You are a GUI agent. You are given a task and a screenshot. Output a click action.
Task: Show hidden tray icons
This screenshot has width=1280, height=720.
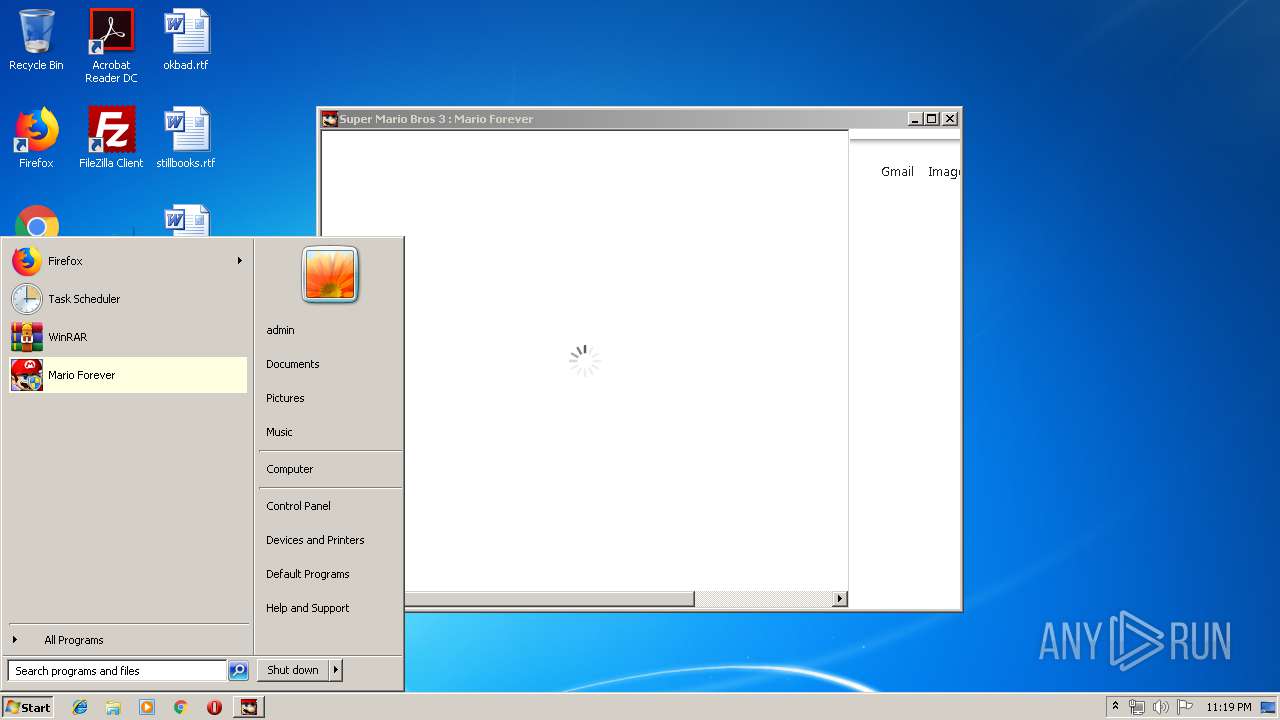pos(1115,707)
